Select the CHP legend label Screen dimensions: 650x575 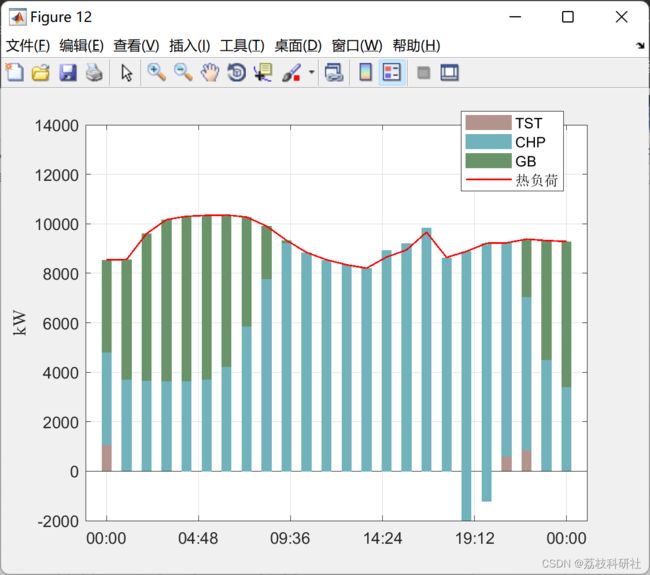530,142
